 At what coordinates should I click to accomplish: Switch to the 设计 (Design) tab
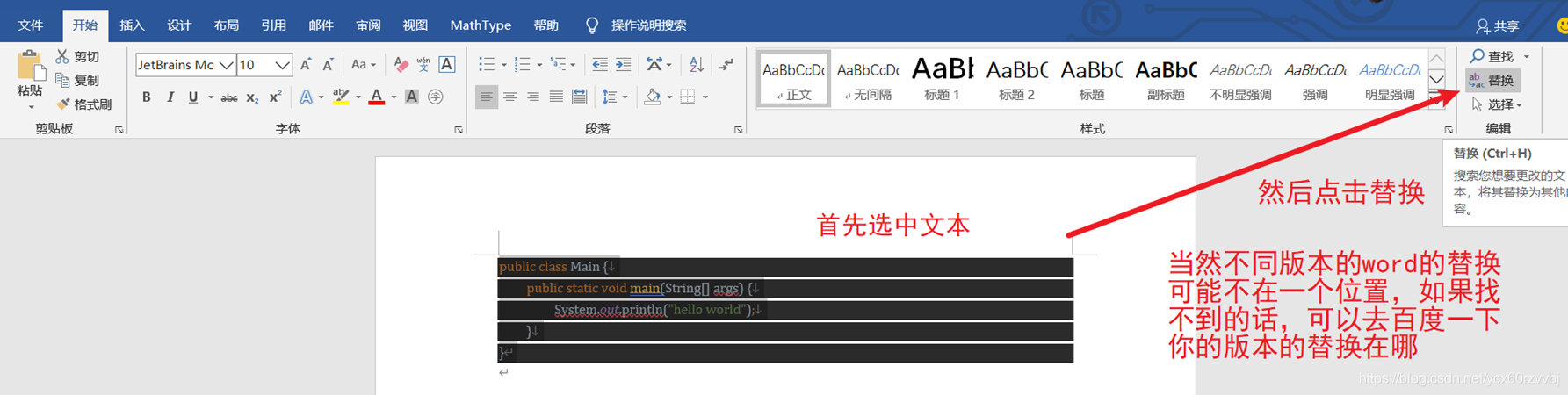coord(179,25)
